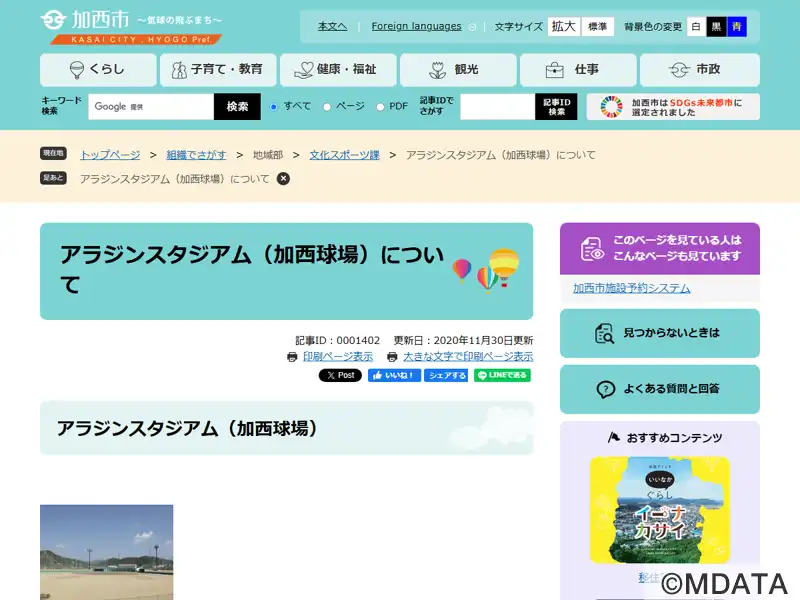Image resolution: width=800 pixels, height=600 pixels.
Task: Remove the footprint history entry with X
Action: click(283, 178)
